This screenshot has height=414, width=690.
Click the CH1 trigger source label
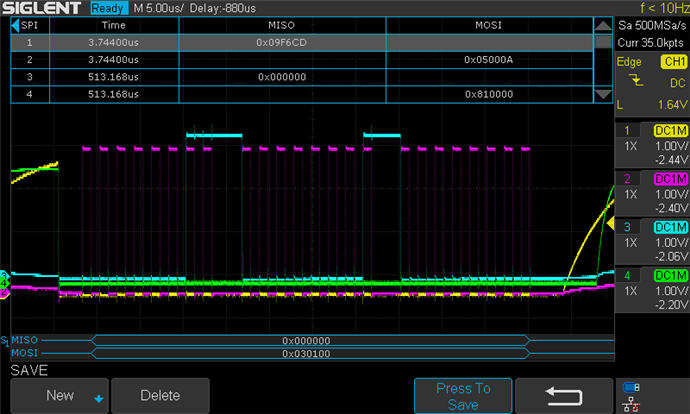click(674, 62)
